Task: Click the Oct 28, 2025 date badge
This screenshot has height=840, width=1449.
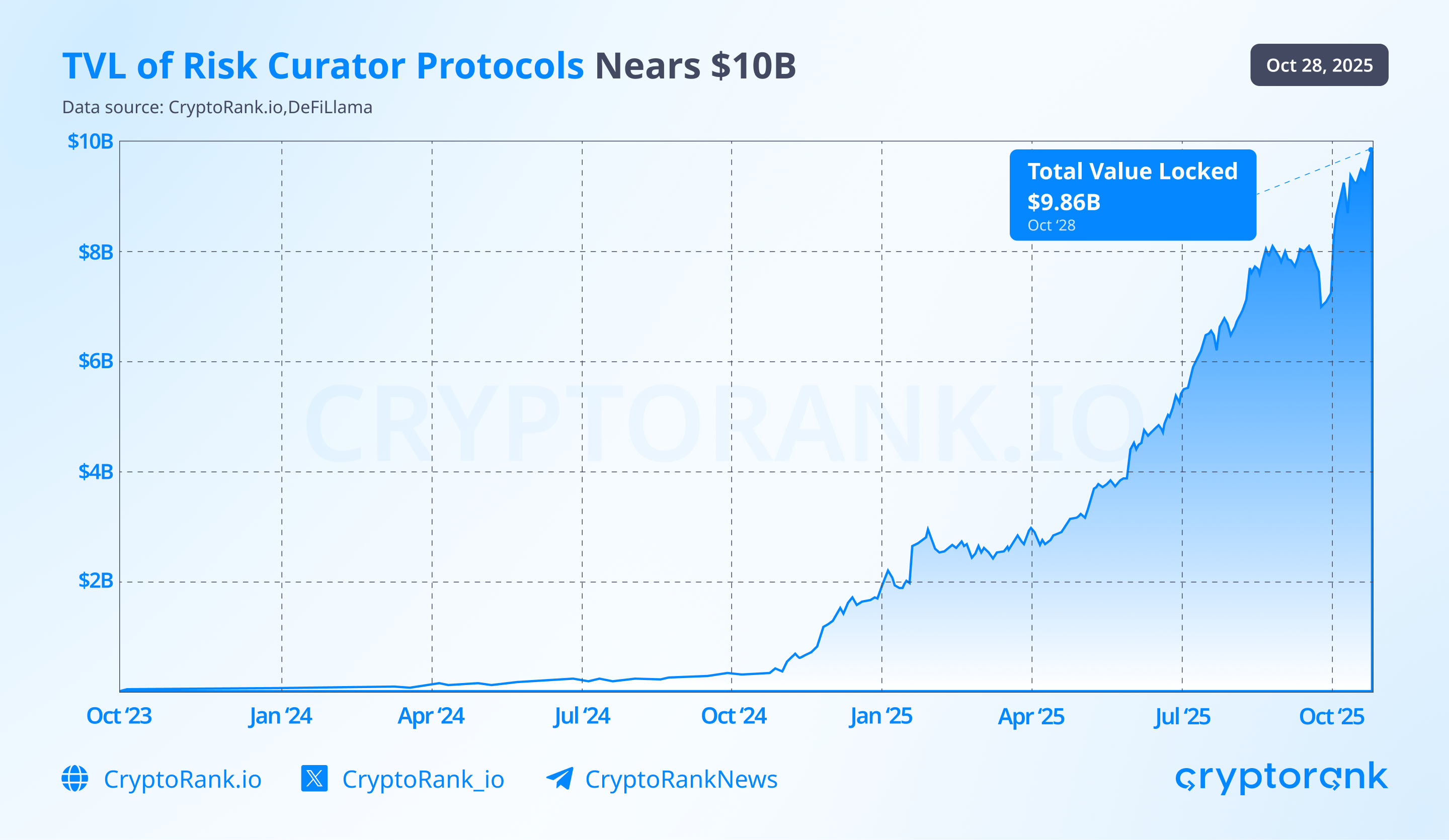Action: tap(1319, 65)
